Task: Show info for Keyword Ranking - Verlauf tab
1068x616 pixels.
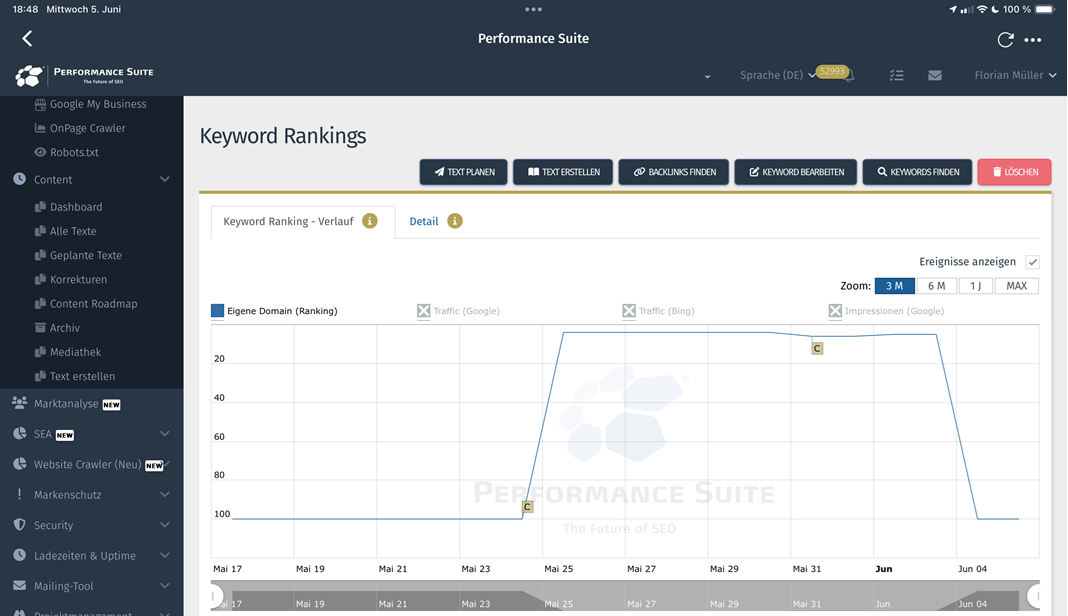Action: pos(370,221)
